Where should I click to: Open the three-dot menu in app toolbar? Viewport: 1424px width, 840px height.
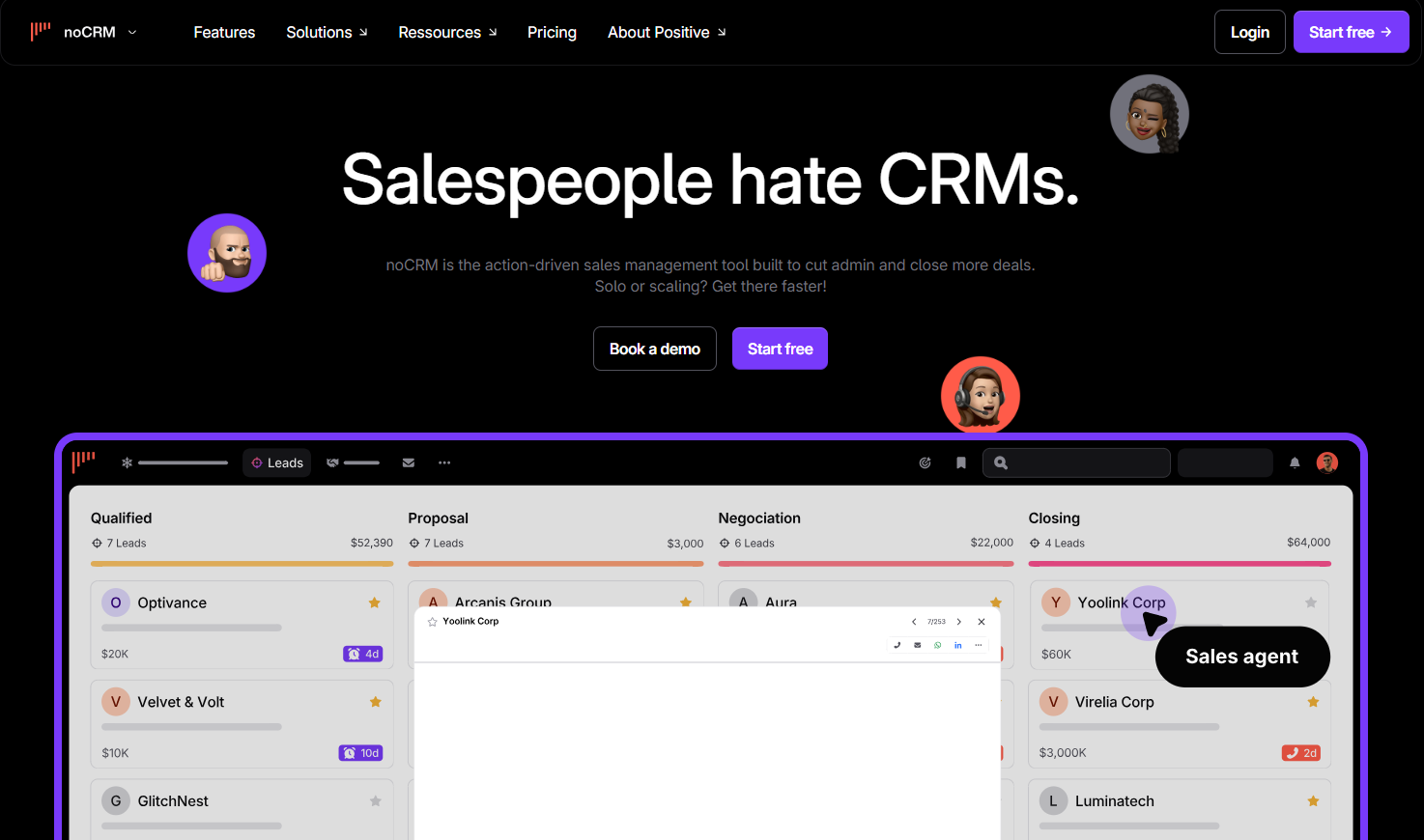click(444, 462)
